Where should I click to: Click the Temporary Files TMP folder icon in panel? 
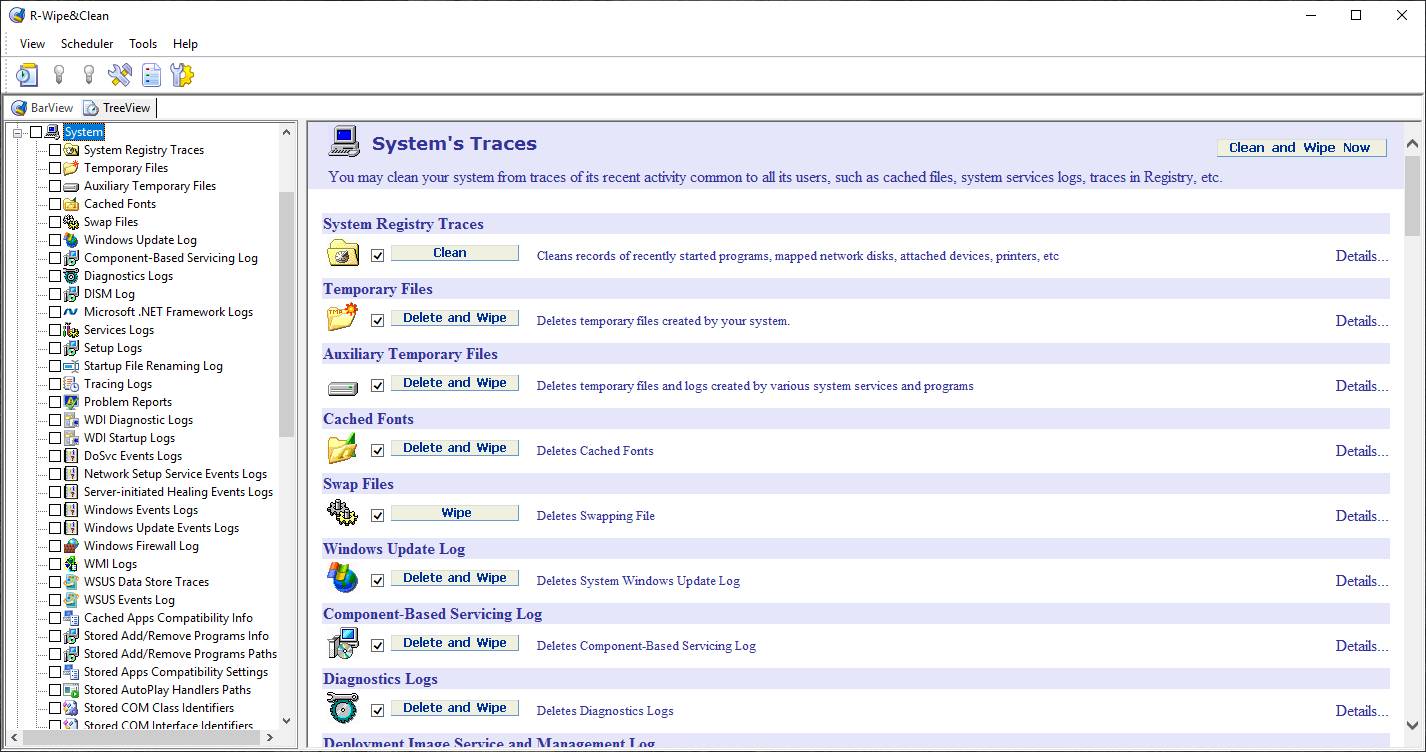point(343,319)
